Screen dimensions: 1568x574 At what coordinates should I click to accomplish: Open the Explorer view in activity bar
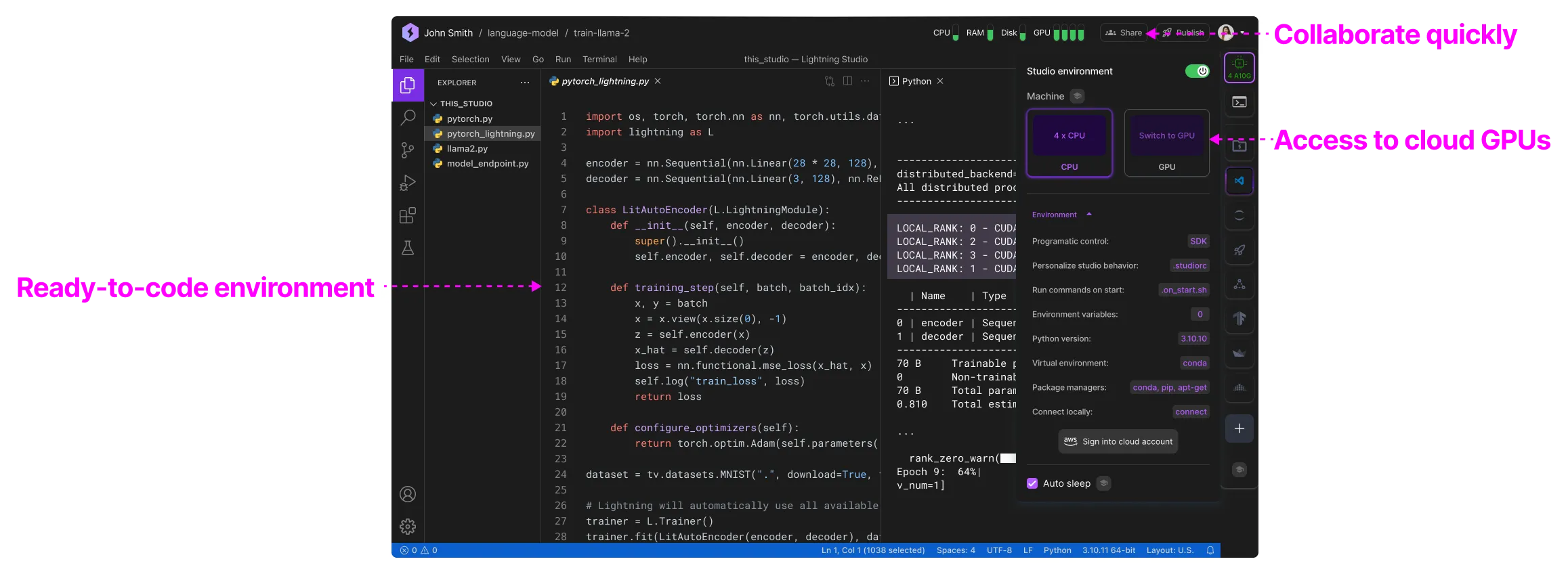[x=408, y=85]
